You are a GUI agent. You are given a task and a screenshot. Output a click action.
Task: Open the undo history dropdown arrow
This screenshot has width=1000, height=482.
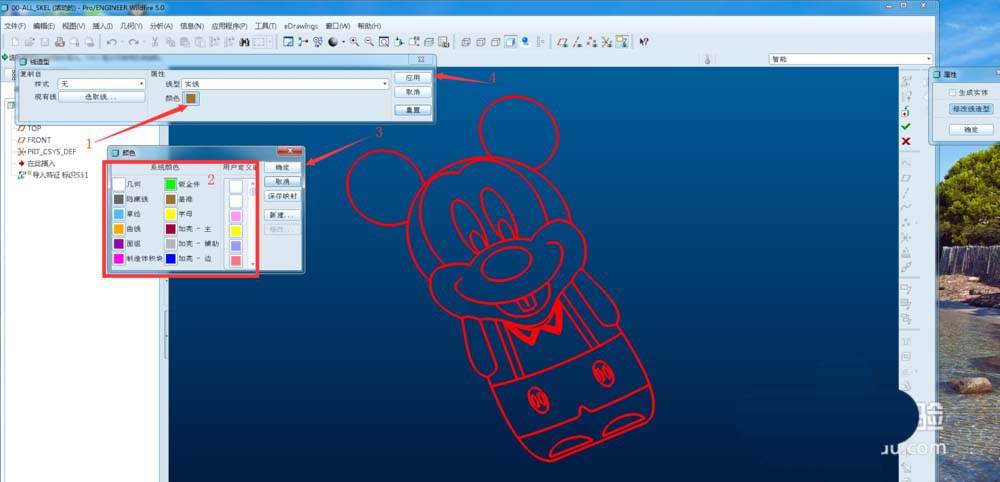pyautogui.click(x=121, y=42)
